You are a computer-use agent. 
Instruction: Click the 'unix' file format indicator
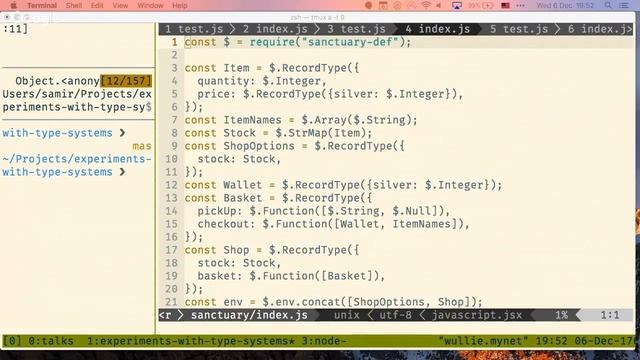point(347,315)
